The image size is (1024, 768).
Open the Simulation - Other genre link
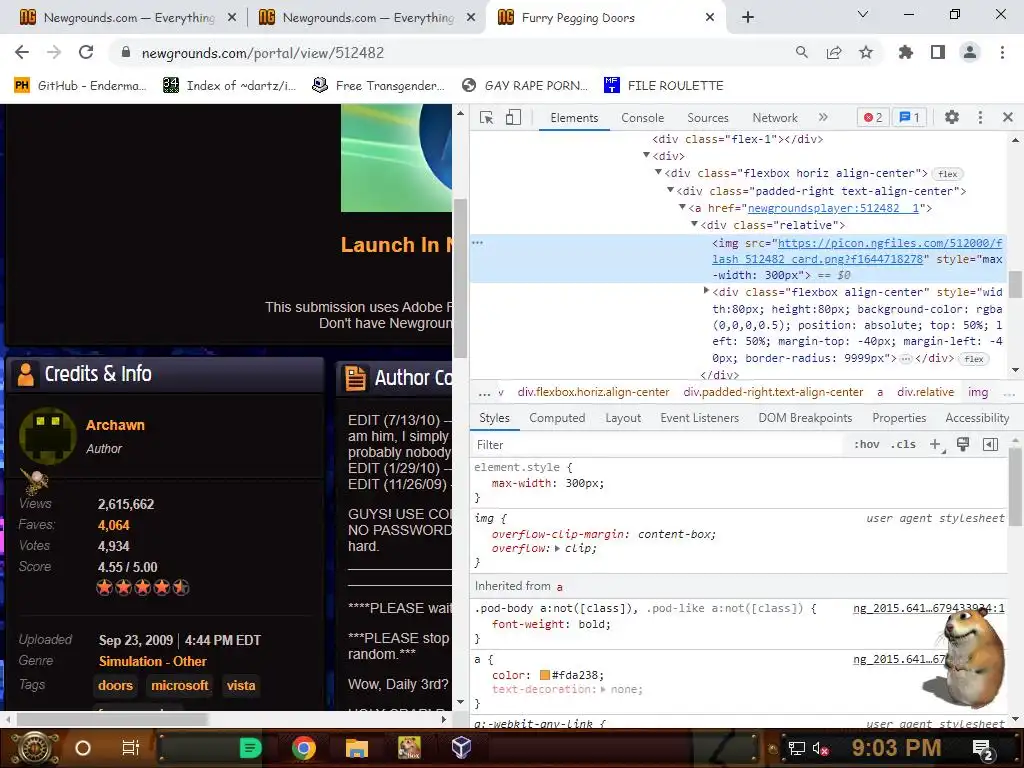point(152,661)
